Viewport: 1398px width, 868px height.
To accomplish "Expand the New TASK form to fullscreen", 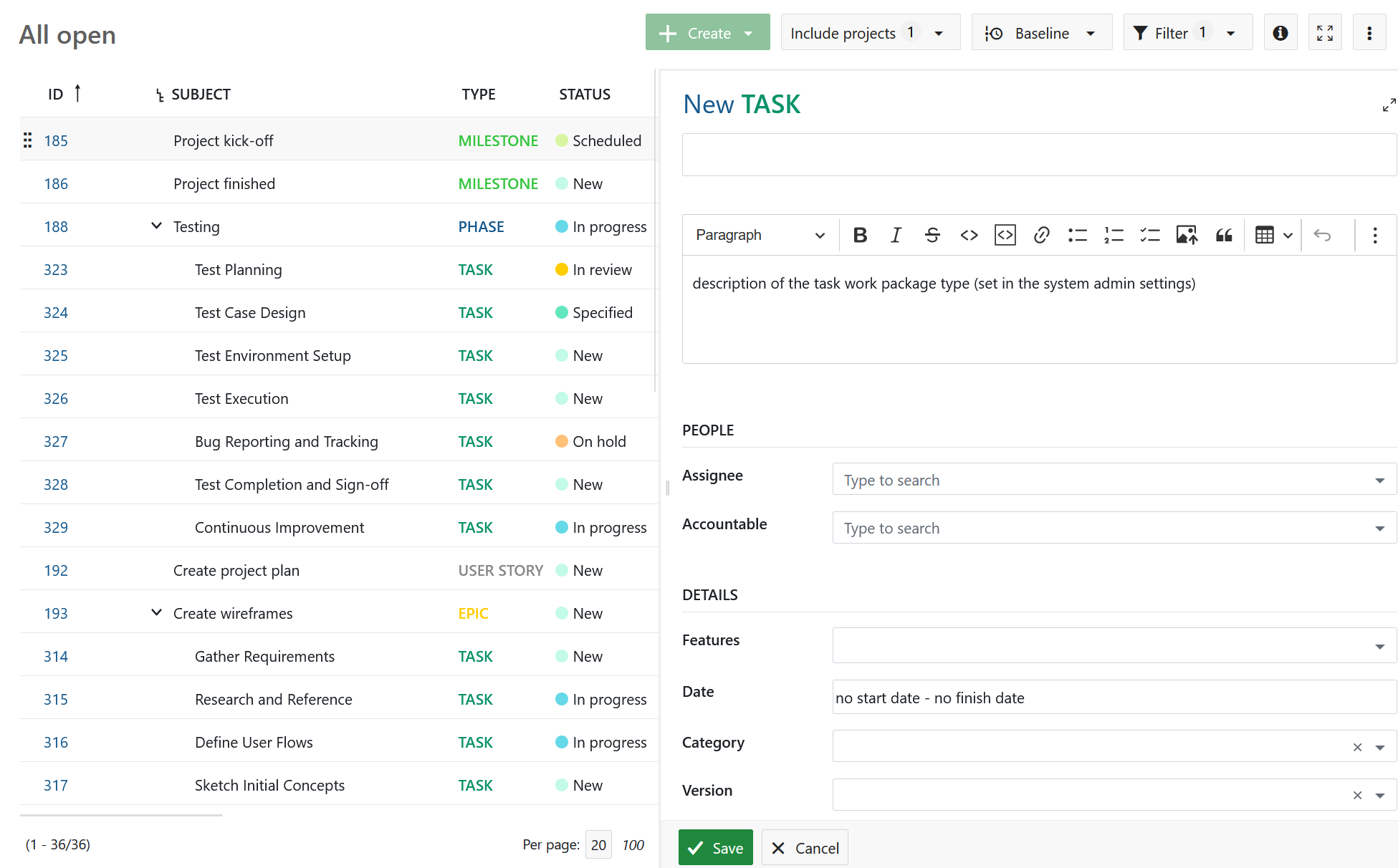I will (1389, 105).
